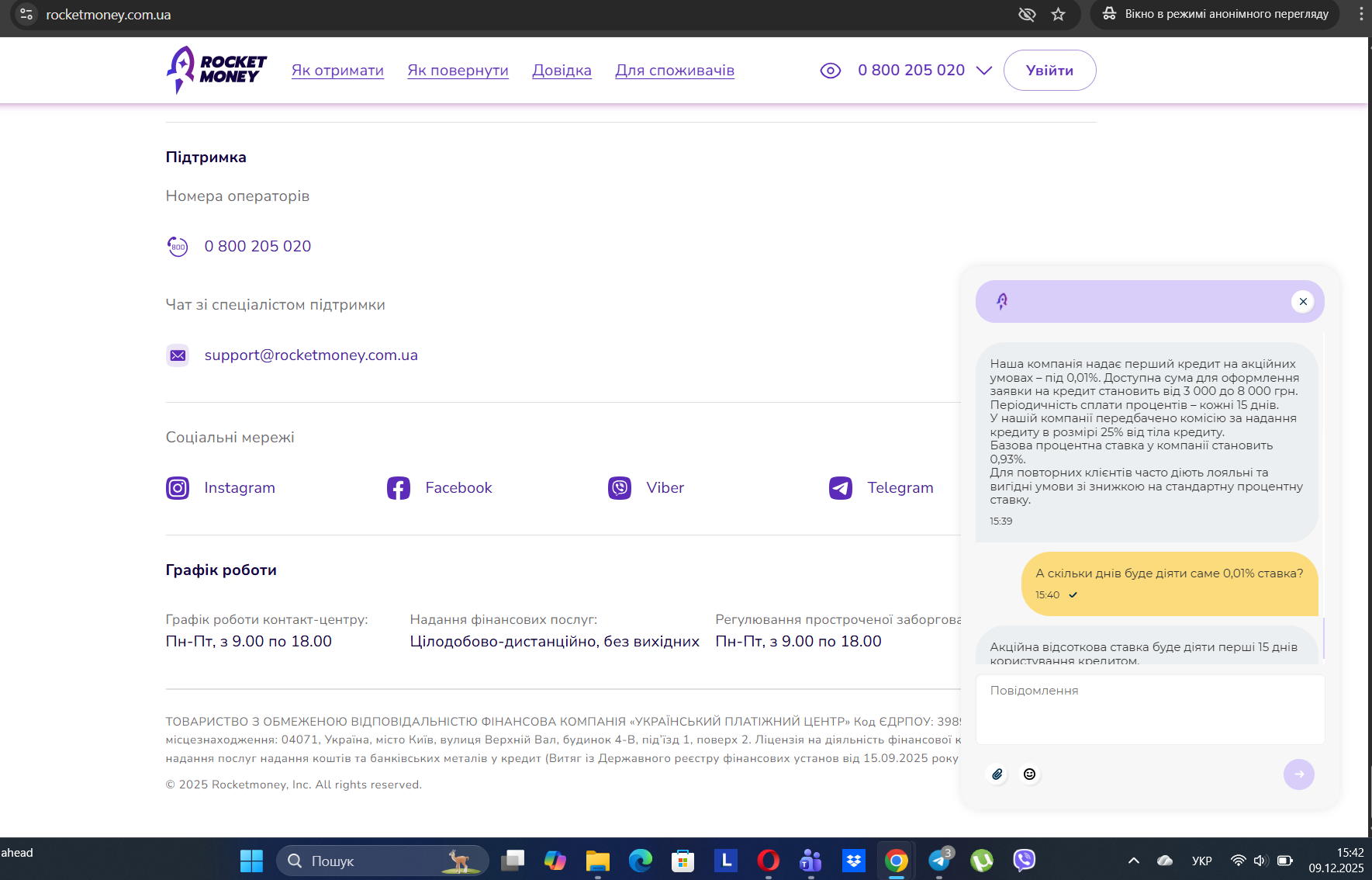Bookmark this page with the star icon
The image size is (1372, 880).
click(1059, 15)
